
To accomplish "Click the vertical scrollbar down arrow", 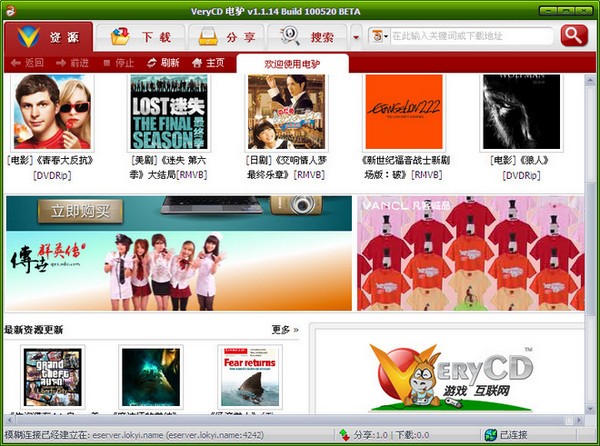I will [590, 409].
